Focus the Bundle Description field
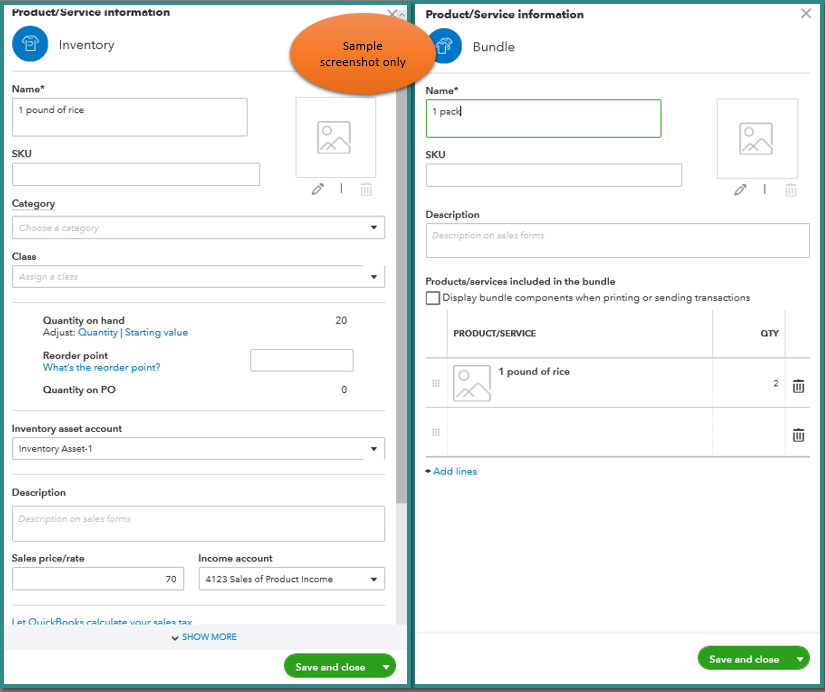 coord(617,240)
